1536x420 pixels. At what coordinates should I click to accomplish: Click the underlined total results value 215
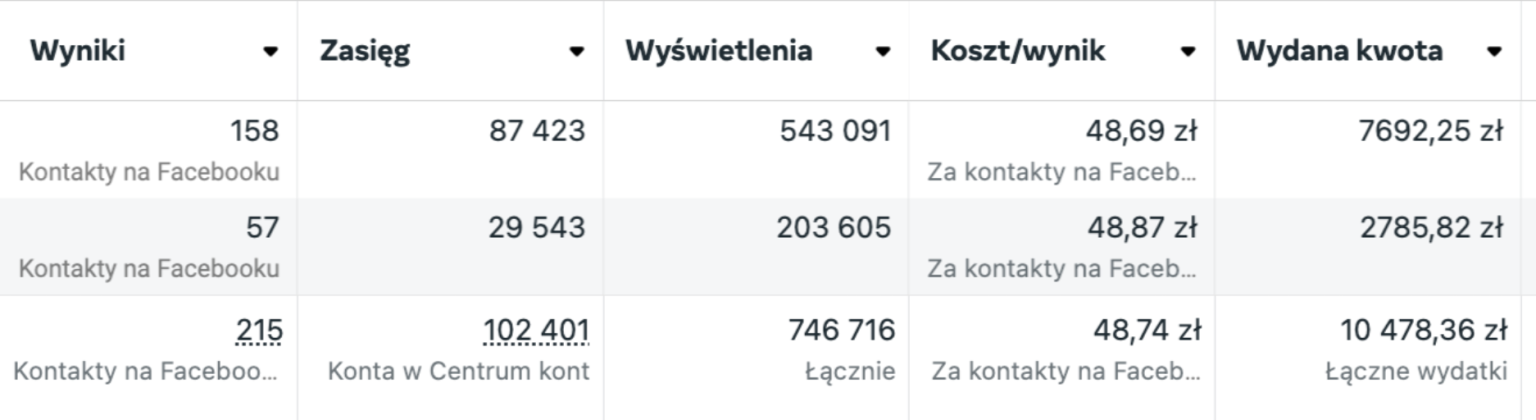pyautogui.click(x=259, y=330)
